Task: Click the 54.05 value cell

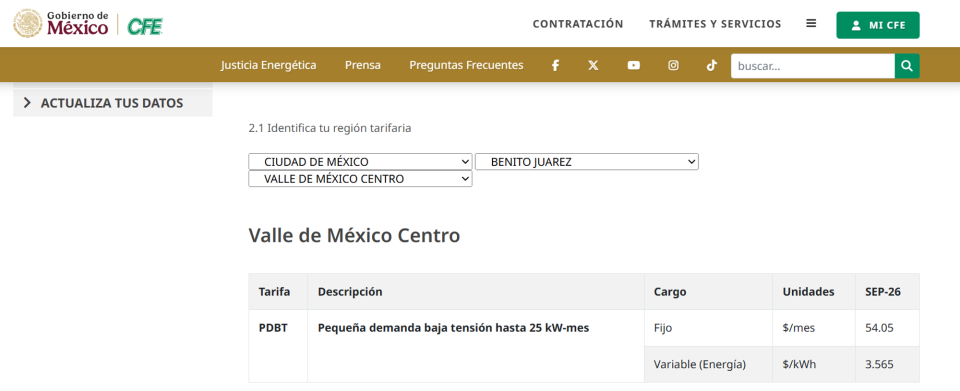Action: tap(887, 328)
